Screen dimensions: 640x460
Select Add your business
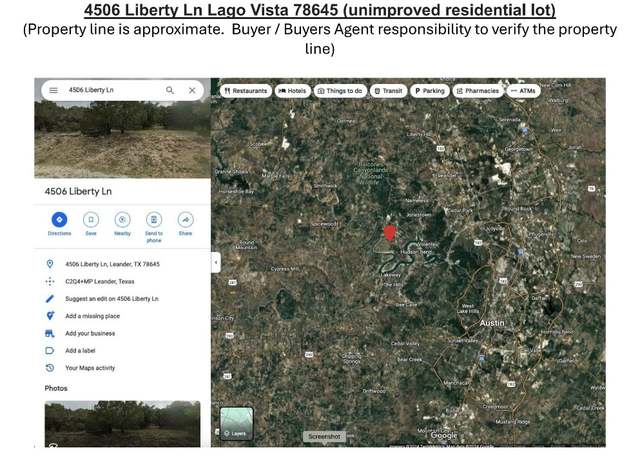click(90, 333)
